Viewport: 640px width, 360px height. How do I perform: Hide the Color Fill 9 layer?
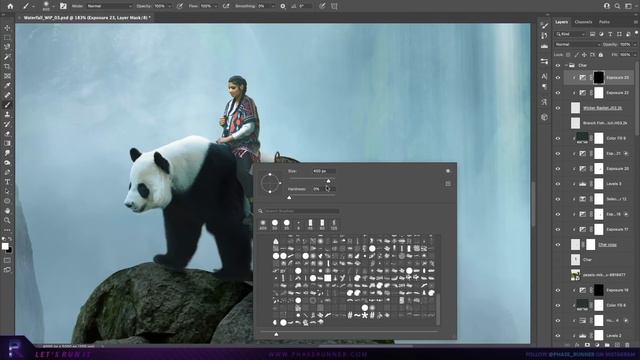tap(558, 138)
